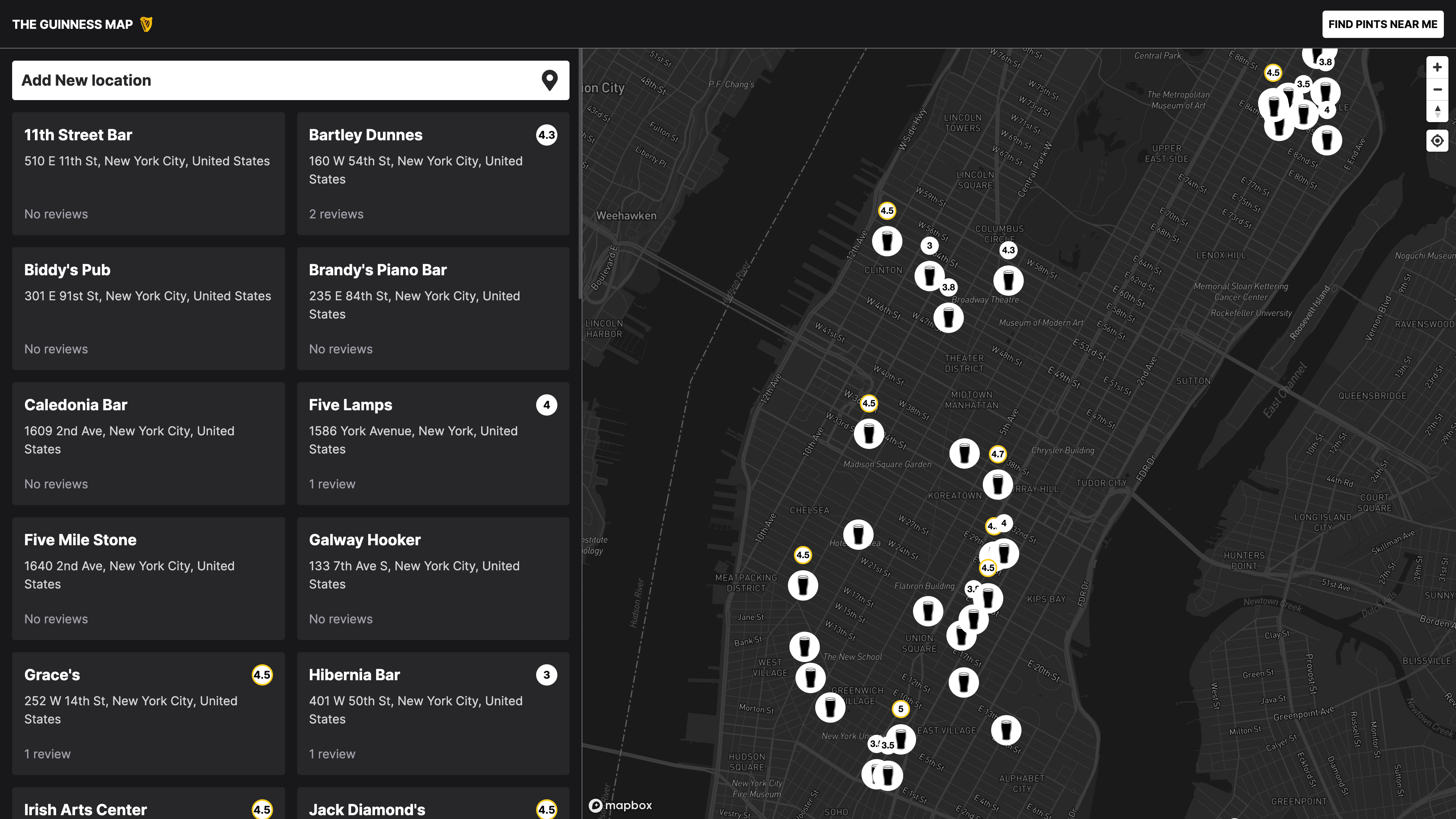Viewport: 1456px width, 819px height.
Task: Click the '2 reviews' text on Bartley Dunnes
Action: coord(336,214)
